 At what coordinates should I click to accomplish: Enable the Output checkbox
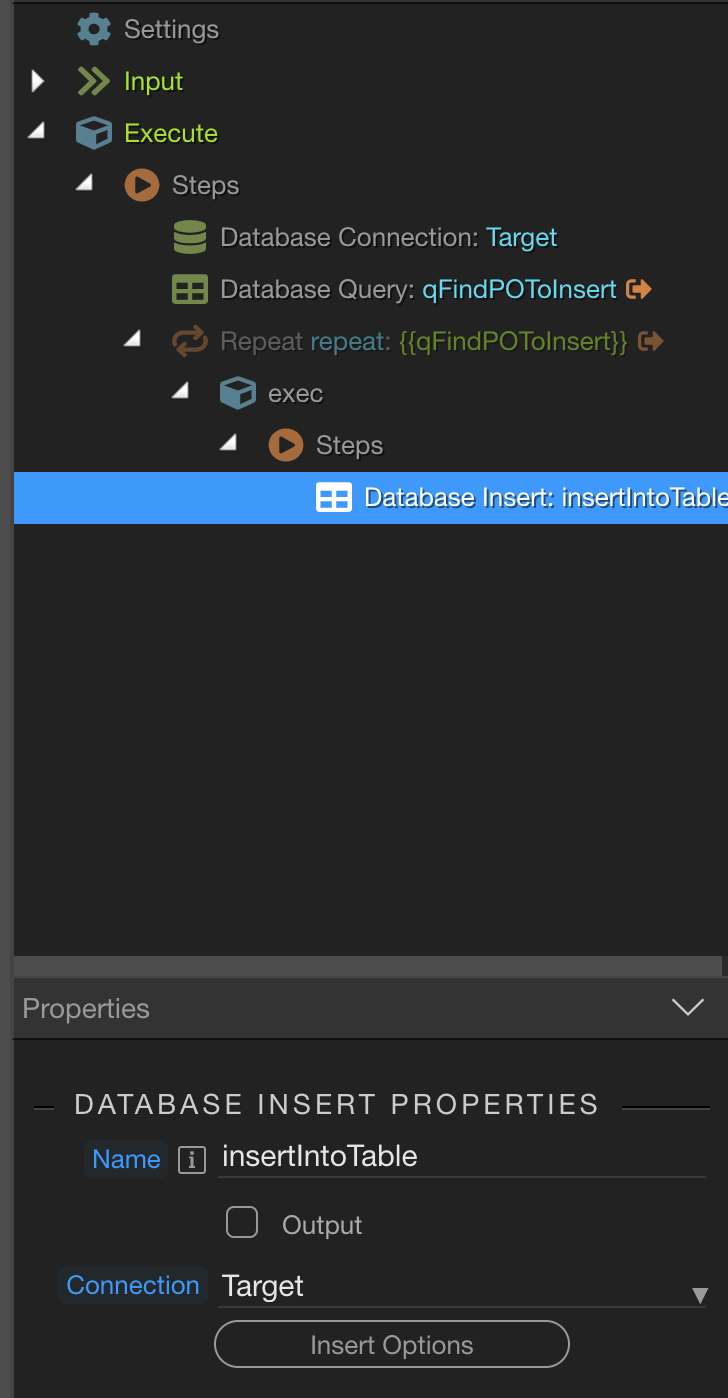click(242, 1222)
